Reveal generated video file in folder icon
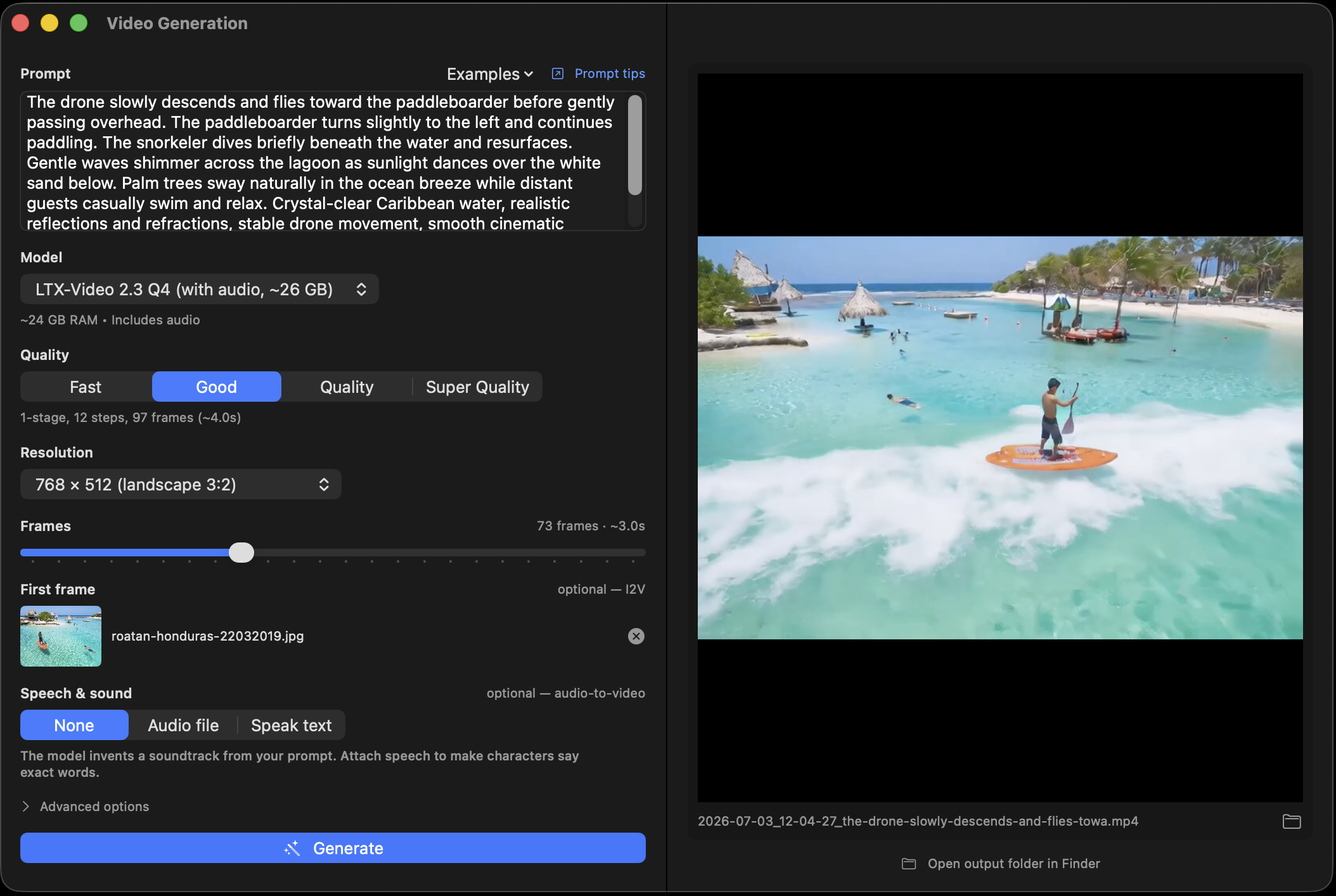The width and height of the screenshot is (1336, 896). pos(1292,821)
